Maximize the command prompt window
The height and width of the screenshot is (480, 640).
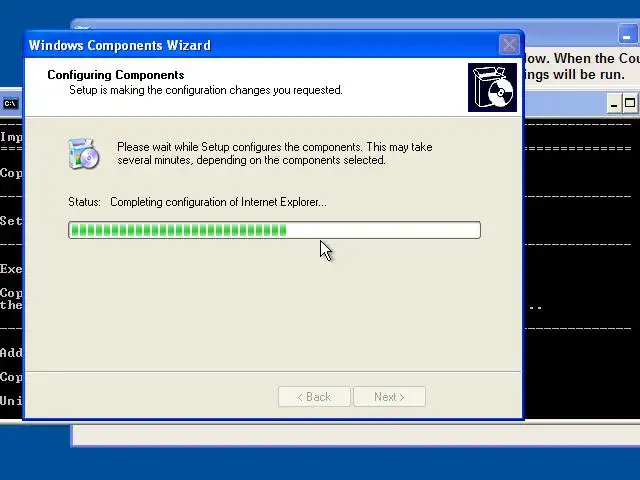(x=630, y=104)
